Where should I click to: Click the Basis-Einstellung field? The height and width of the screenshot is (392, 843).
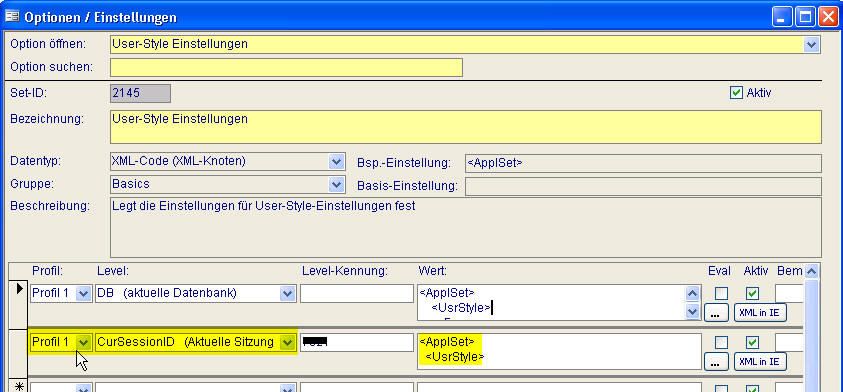(x=643, y=187)
